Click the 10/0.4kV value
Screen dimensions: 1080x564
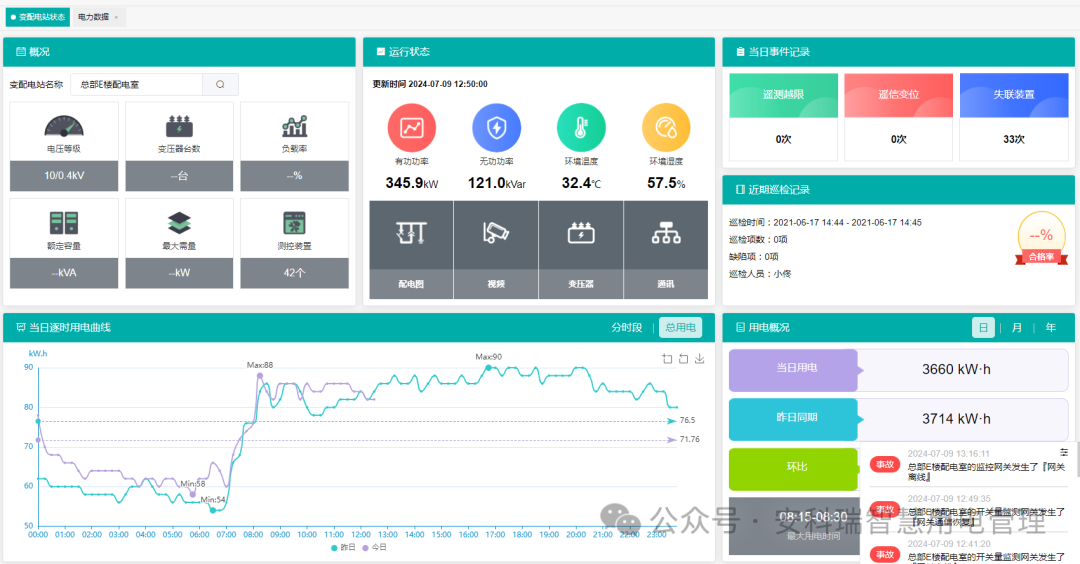[64, 176]
